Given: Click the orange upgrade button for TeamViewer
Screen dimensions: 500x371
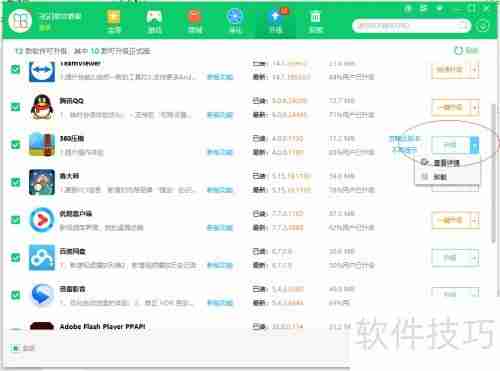Looking at the screenshot, I should point(450,70).
